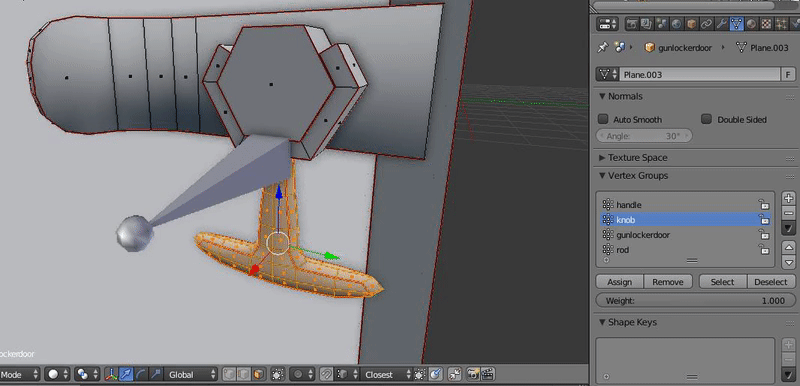
Task: Click the Assign button
Action: [620, 282]
